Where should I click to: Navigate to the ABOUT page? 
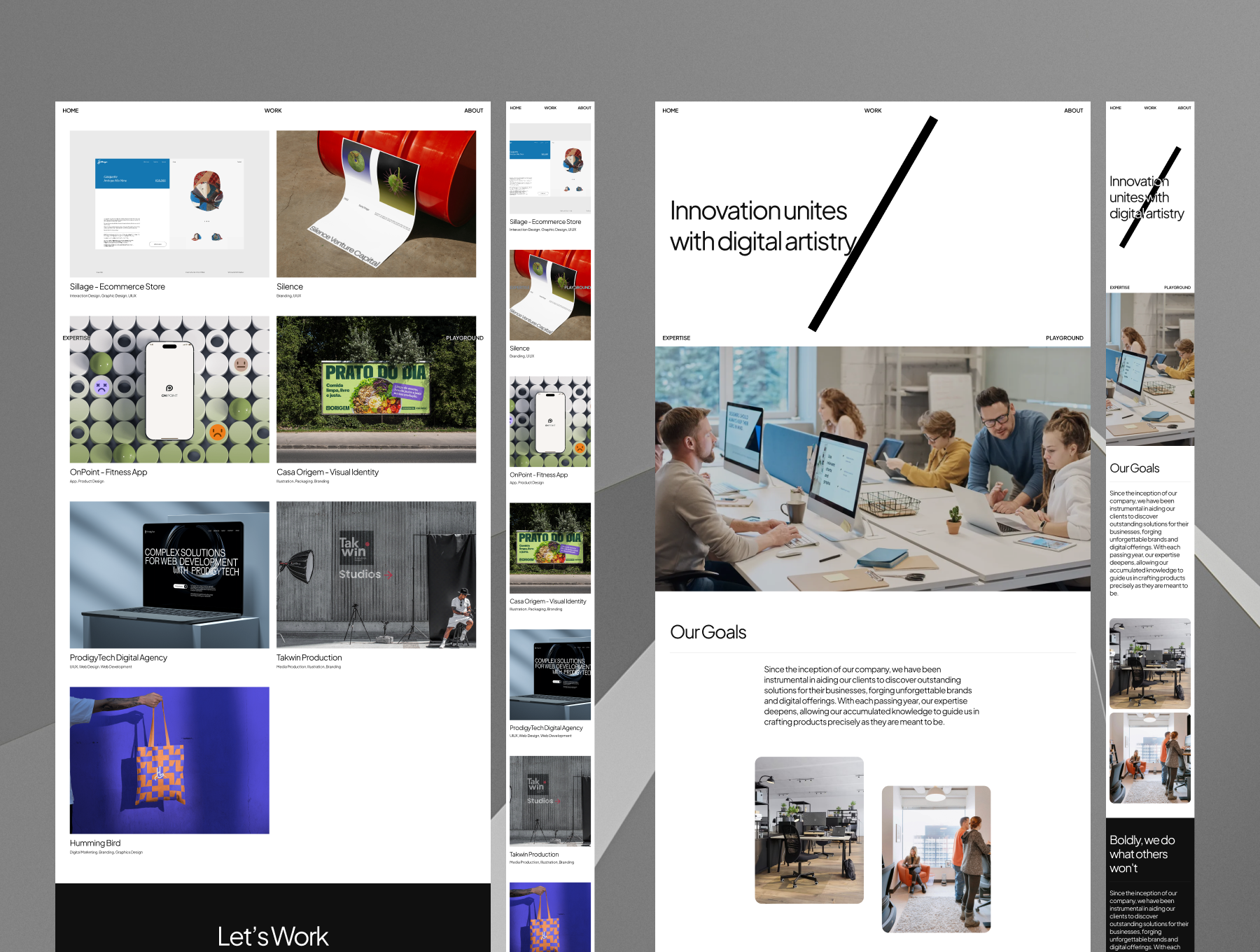pos(474,110)
